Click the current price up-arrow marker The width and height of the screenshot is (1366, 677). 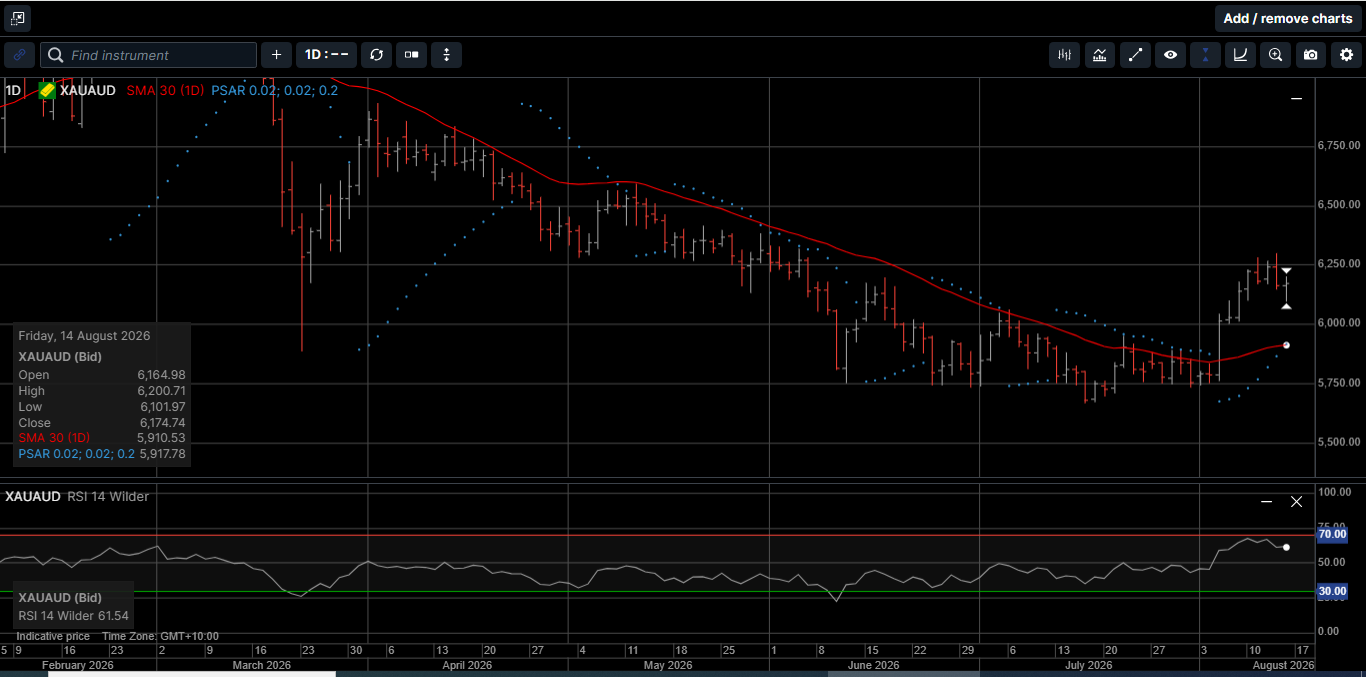tap(1286, 306)
